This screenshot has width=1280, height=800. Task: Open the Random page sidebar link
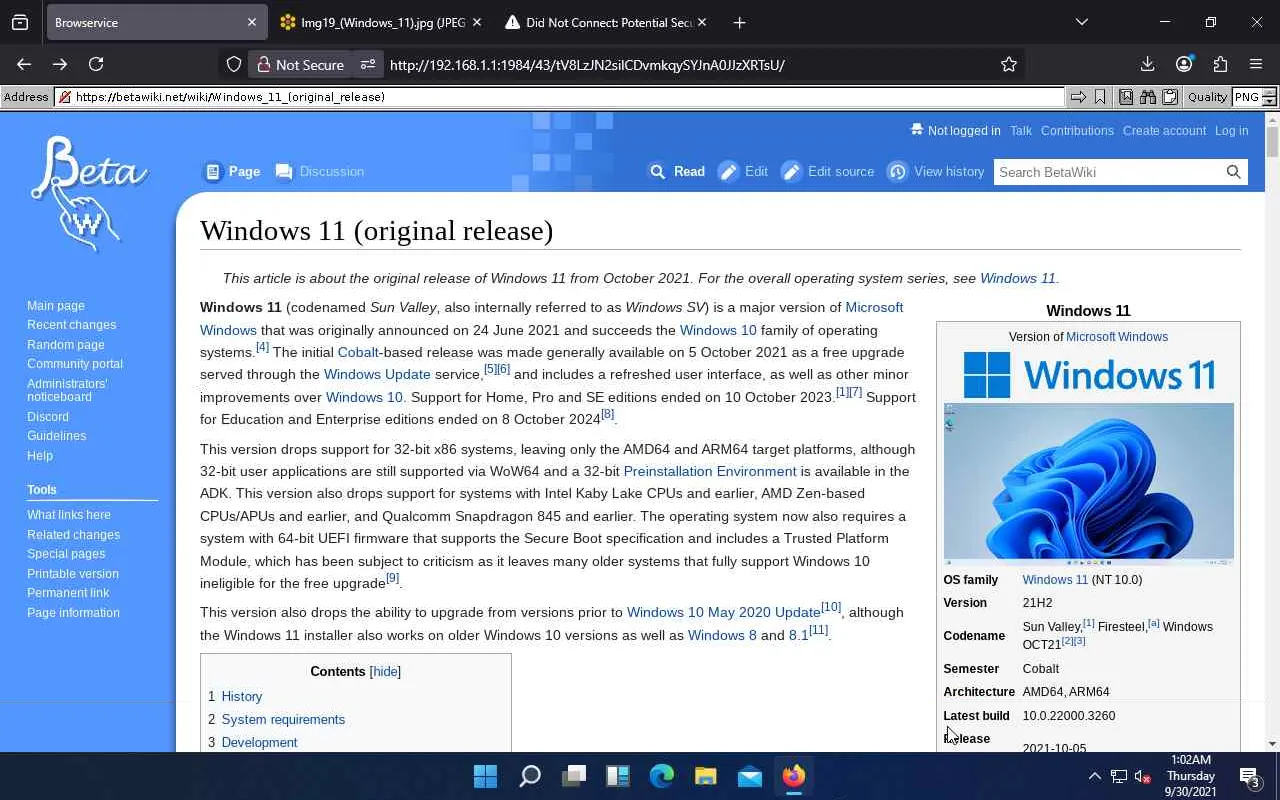tap(66, 345)
